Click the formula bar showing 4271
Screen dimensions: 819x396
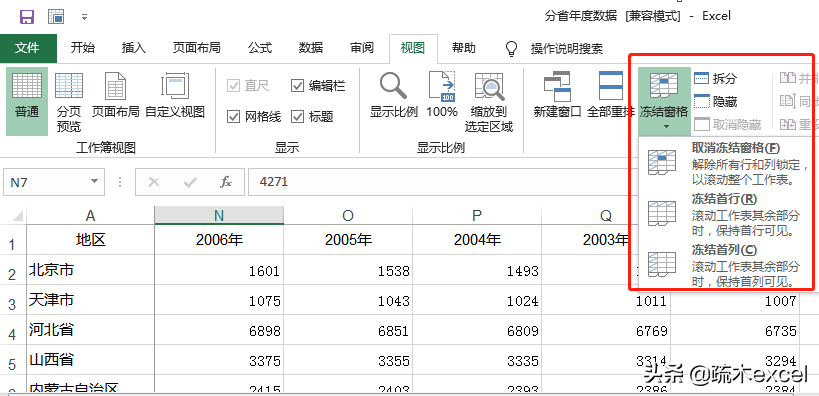tap(444, 182)
